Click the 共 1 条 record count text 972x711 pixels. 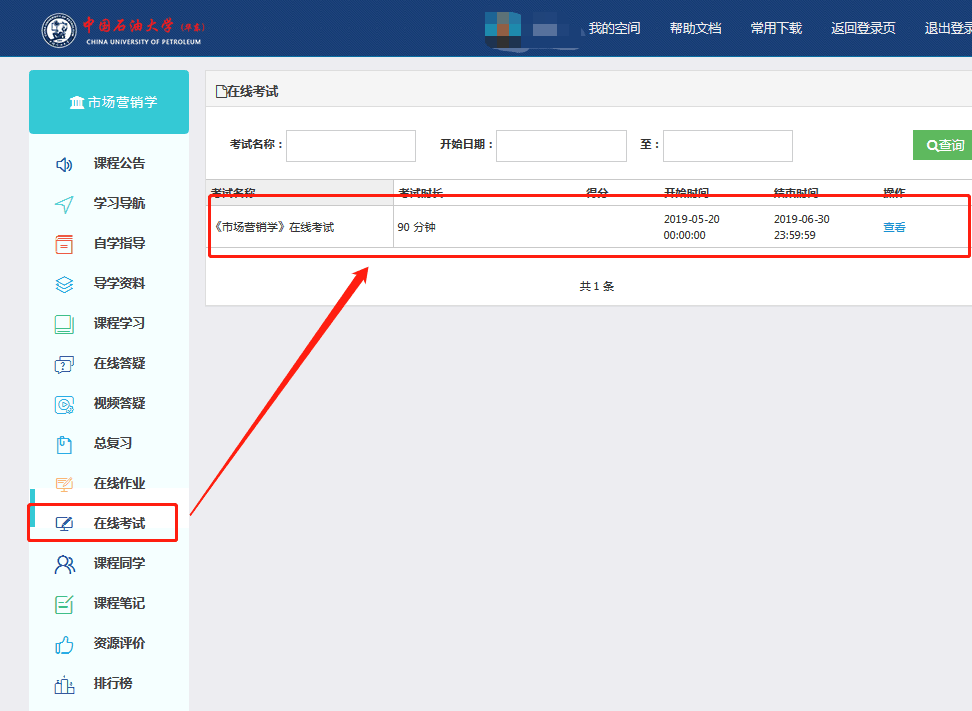tap(596, 286)
